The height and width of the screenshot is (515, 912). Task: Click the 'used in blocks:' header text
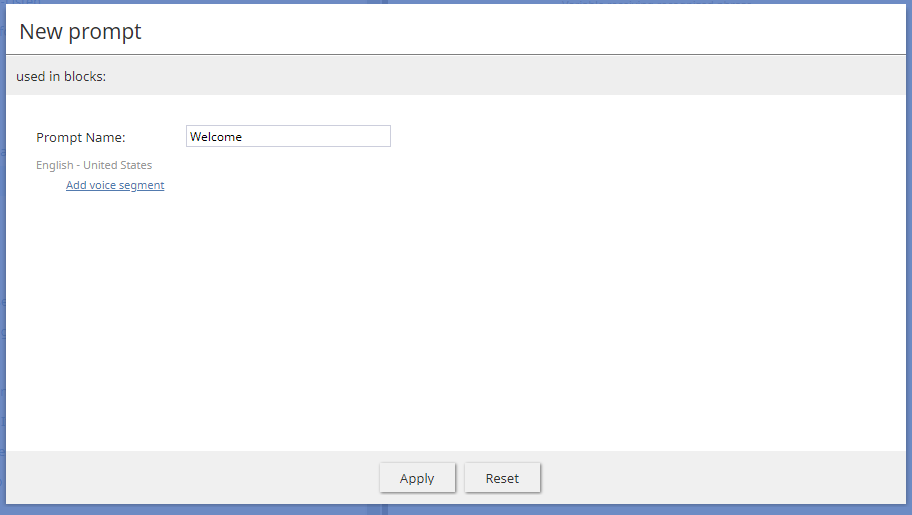tap(61, 76)
